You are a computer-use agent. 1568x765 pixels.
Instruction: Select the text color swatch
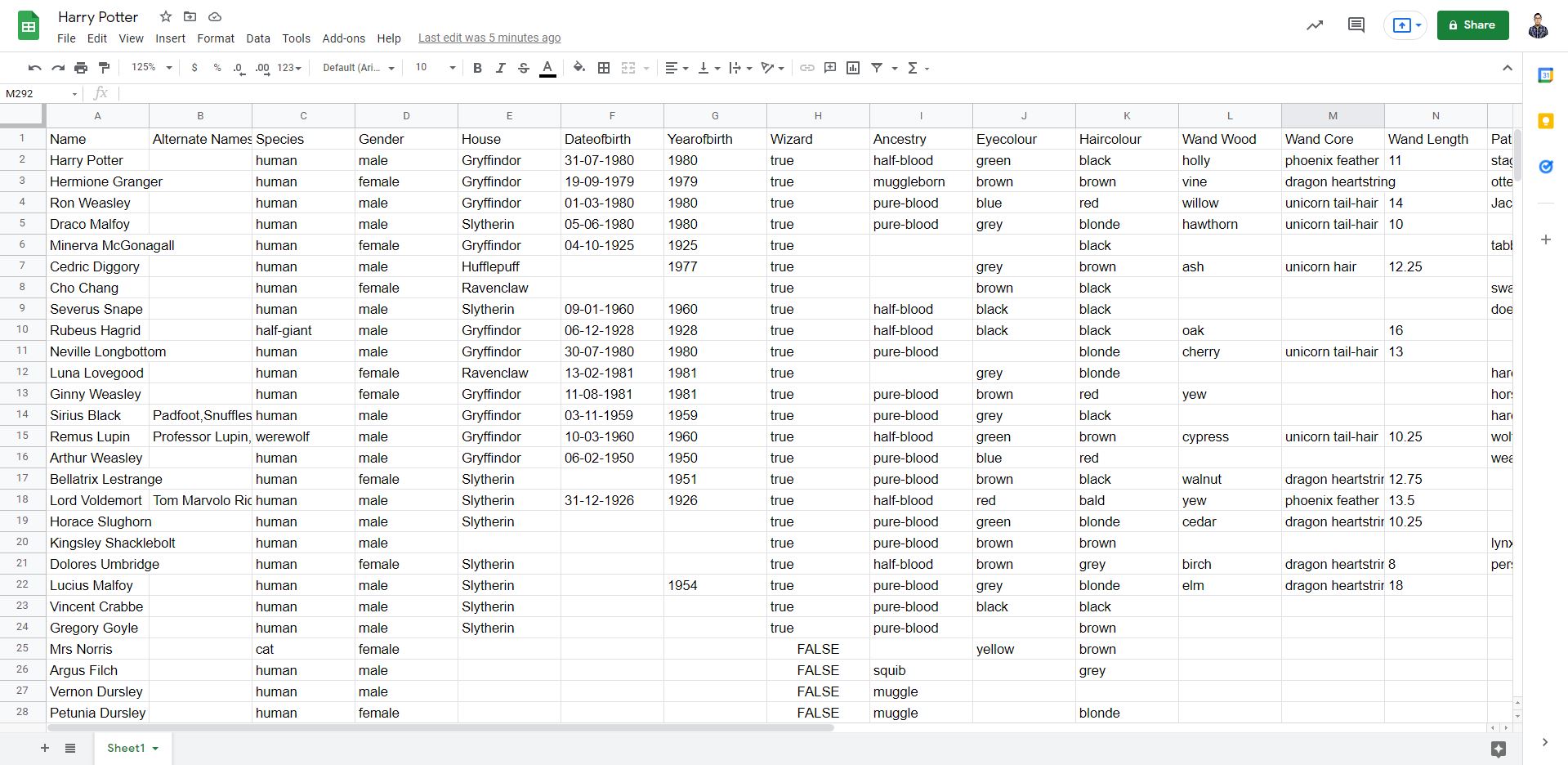click(x=547, y=68)
